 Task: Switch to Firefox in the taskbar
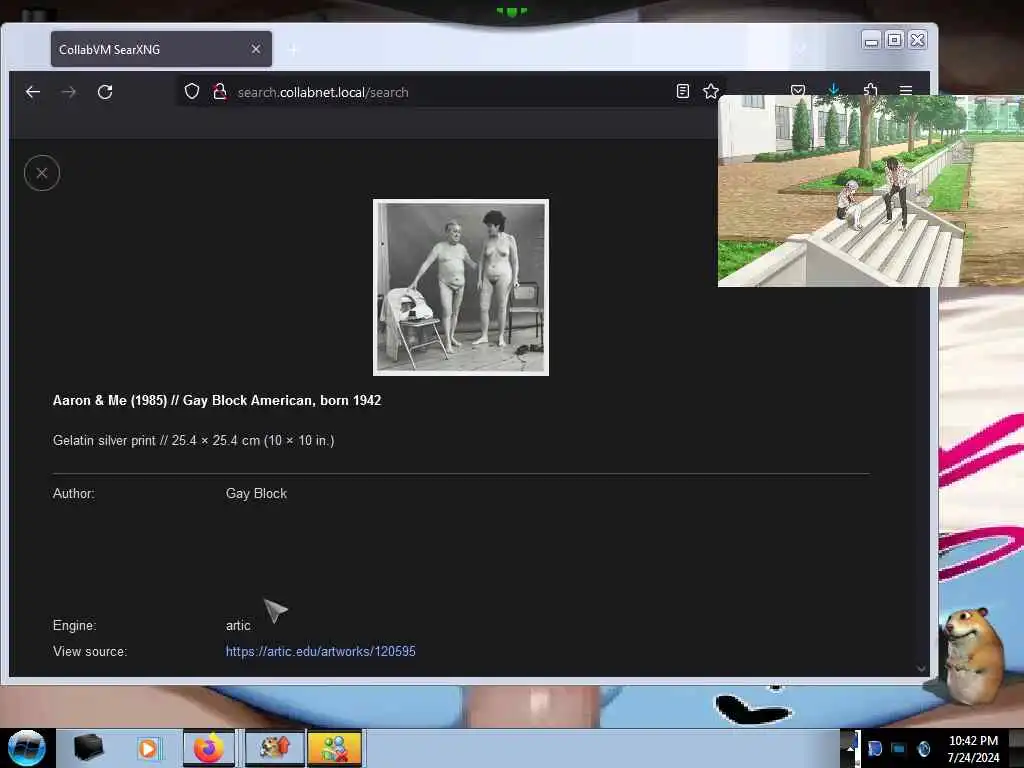[208, 748]
